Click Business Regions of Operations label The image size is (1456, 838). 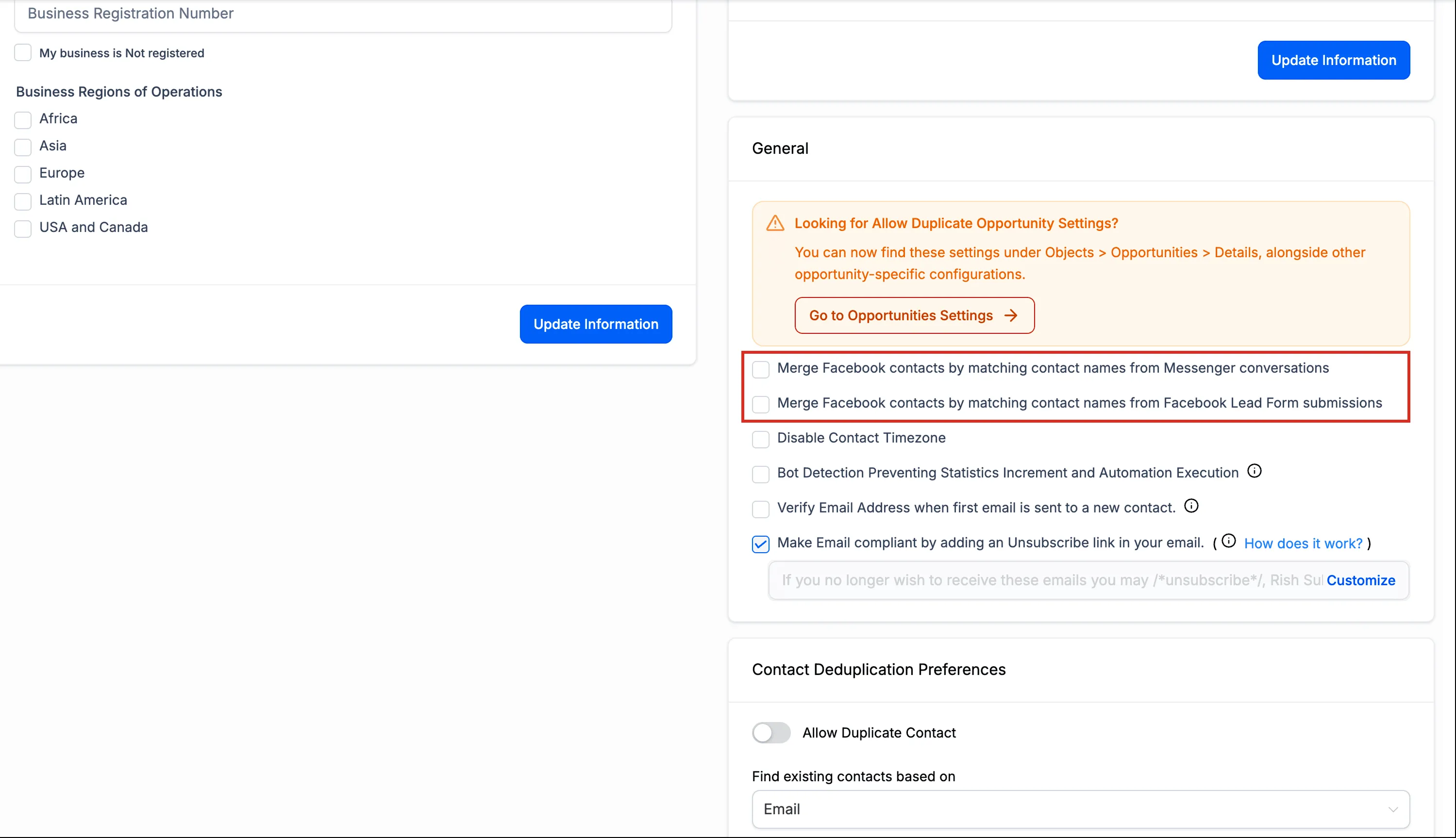pos(119,92)
